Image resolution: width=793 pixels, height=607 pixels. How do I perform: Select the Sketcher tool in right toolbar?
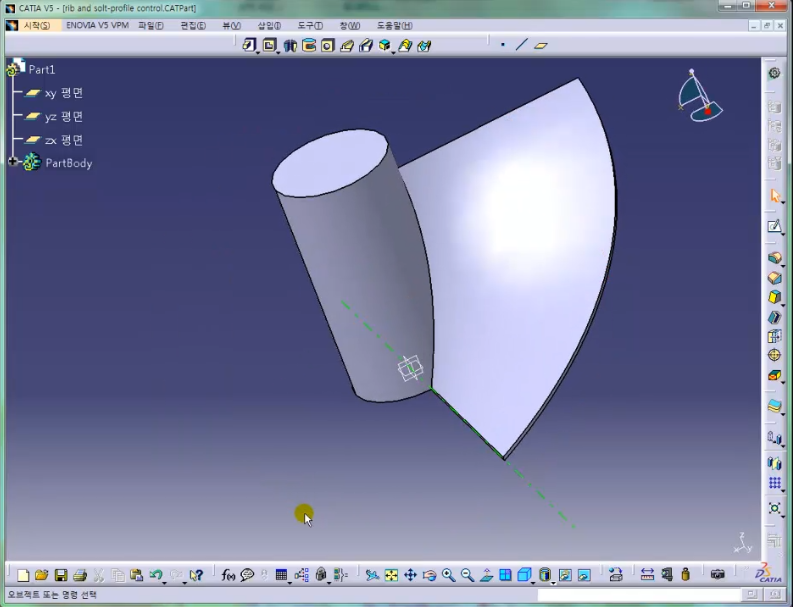(774, 226)
